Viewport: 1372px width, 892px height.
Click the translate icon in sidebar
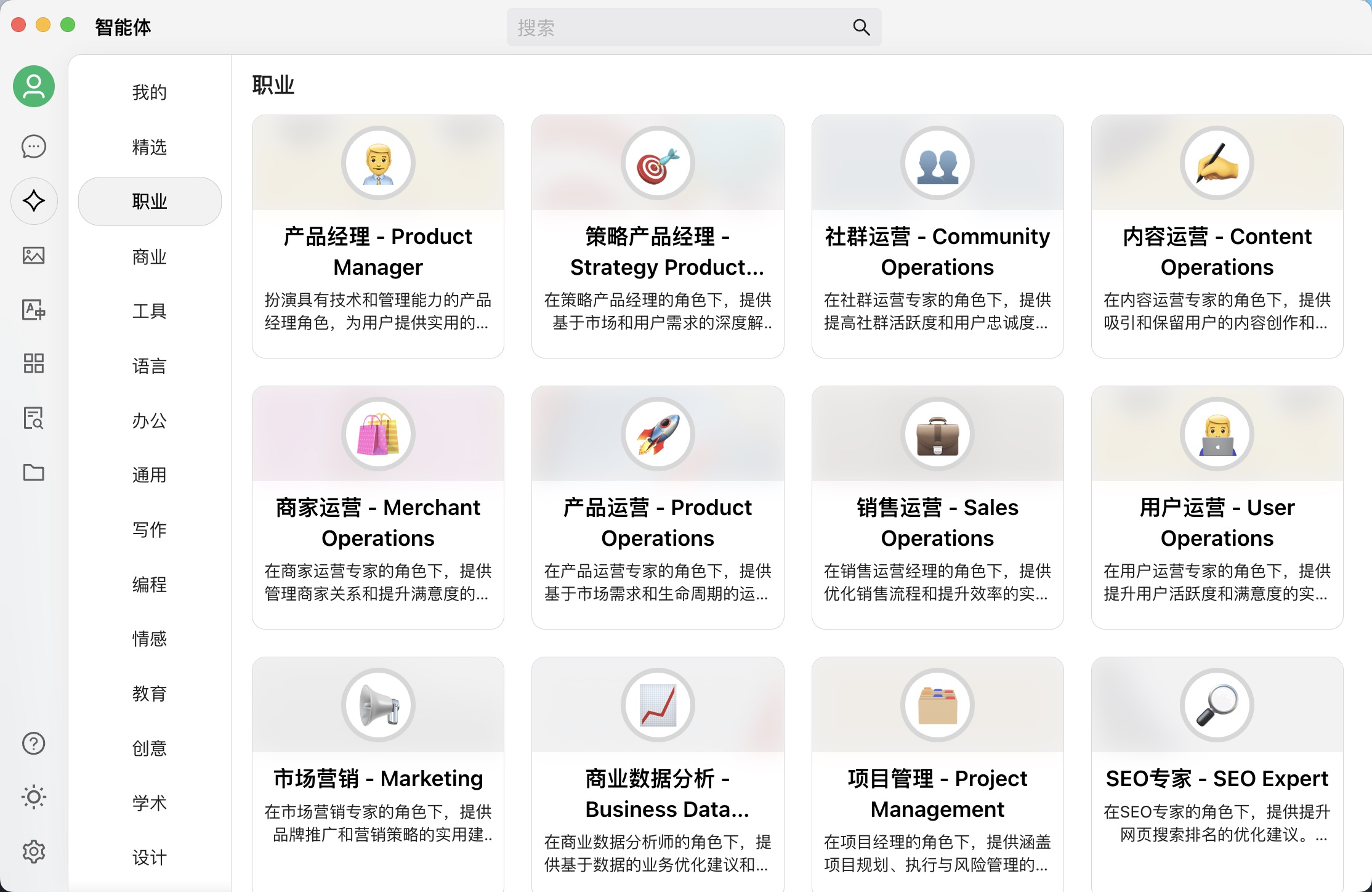(34, 309)
